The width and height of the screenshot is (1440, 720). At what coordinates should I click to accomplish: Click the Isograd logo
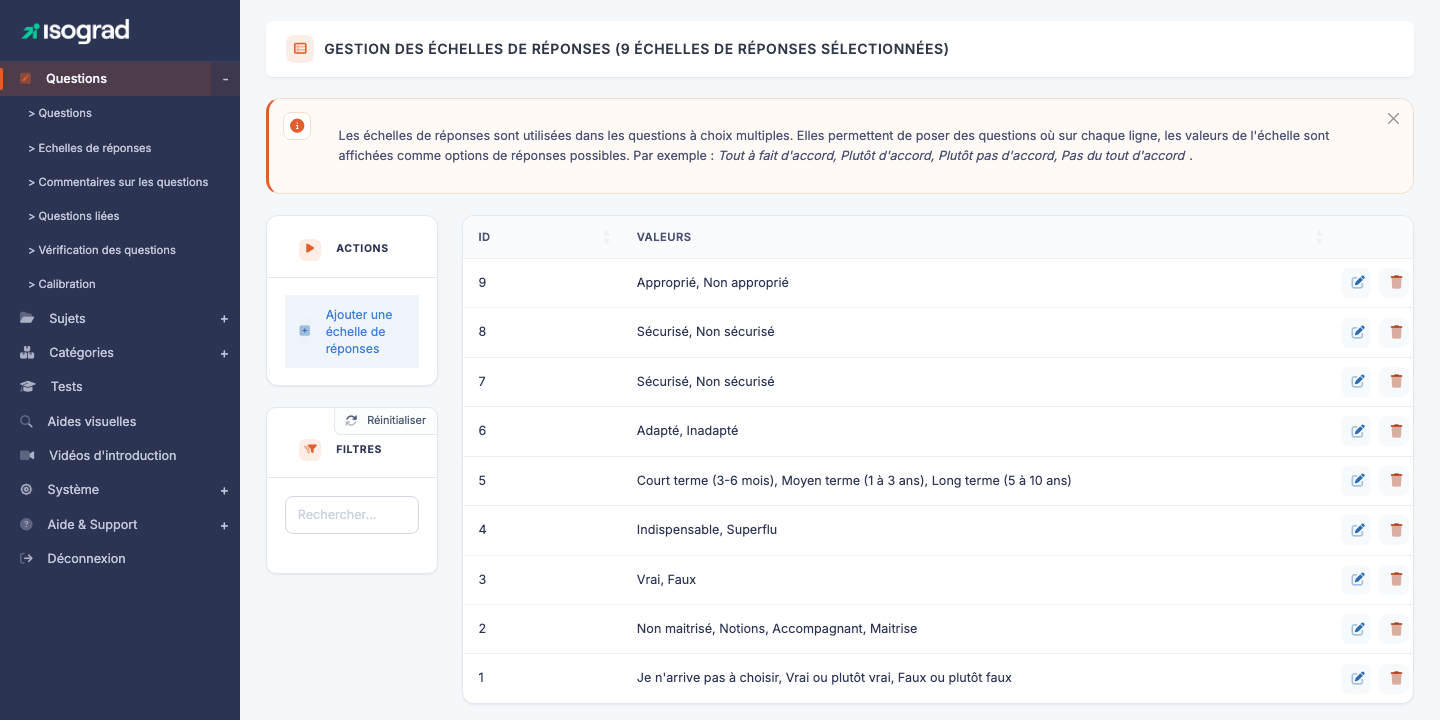[x=76, y=31]
